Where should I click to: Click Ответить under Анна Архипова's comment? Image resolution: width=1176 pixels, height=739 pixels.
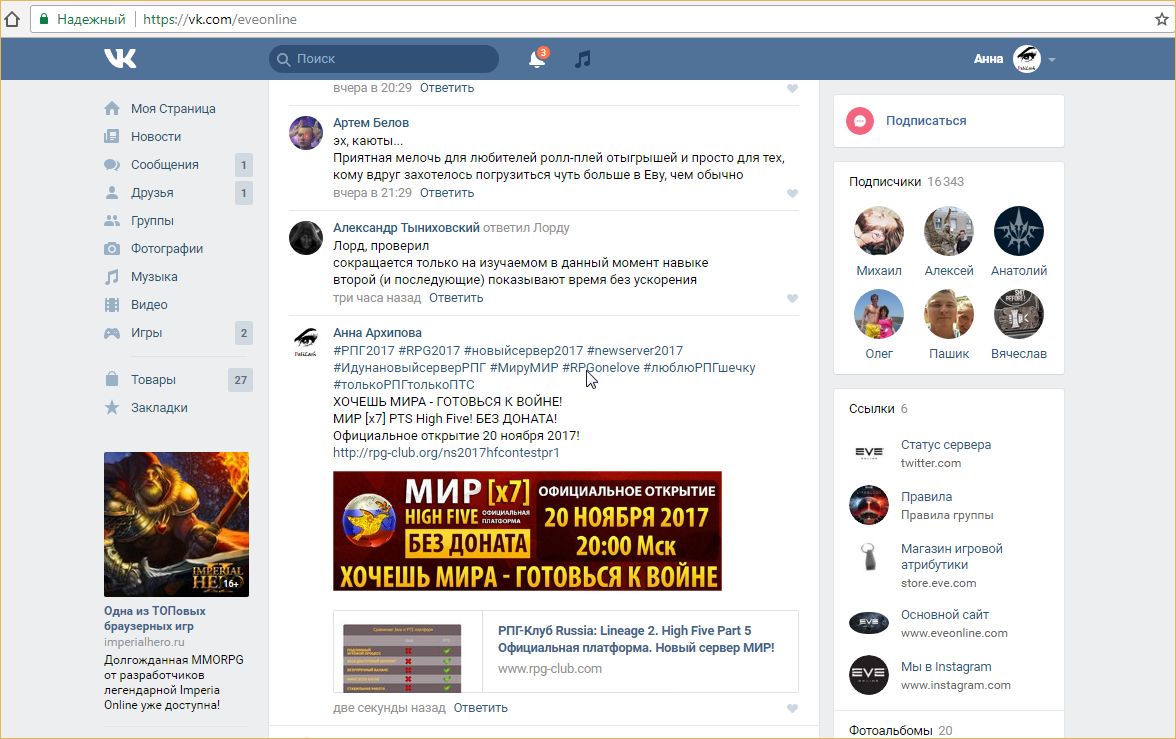pos(481,707)
